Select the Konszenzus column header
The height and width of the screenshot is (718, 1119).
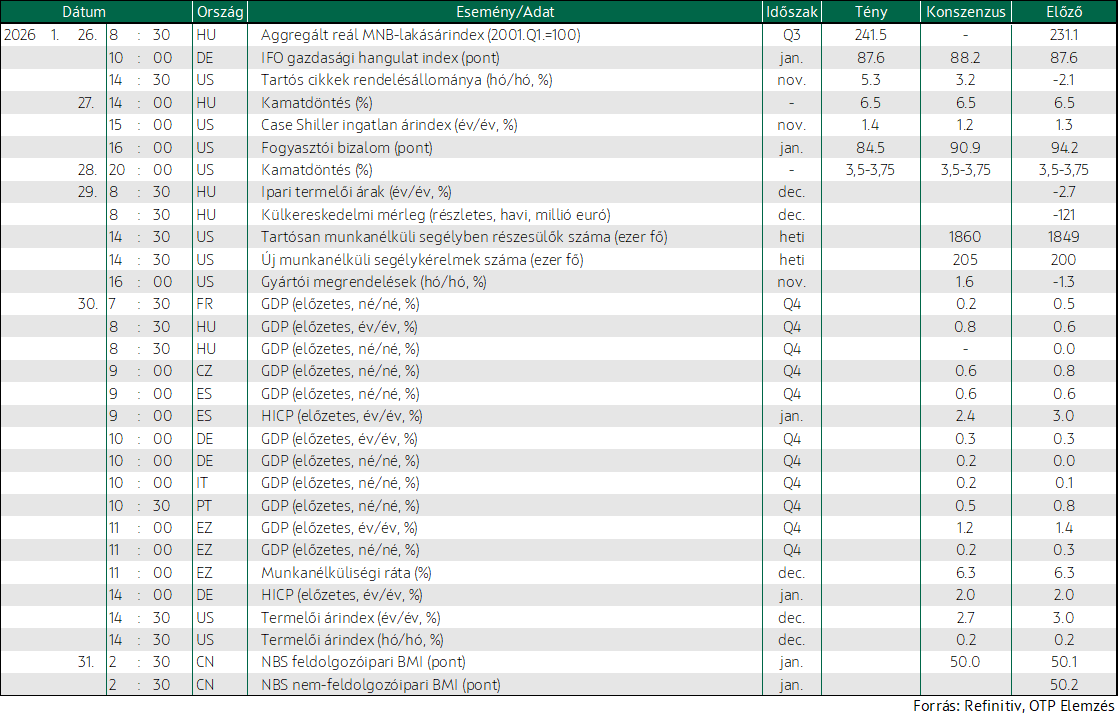(x=966, y=11)
